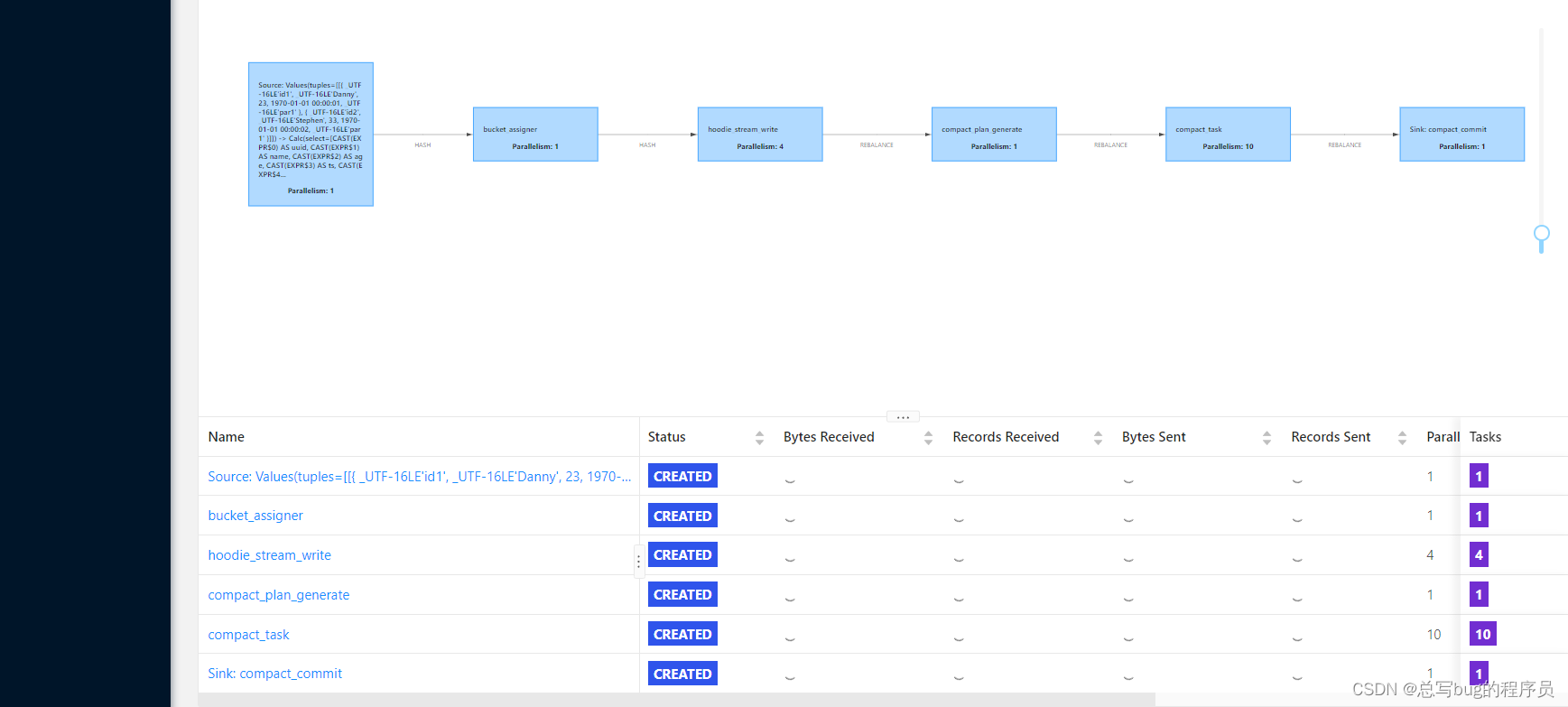
Task: Click the Tasks column header
Action: 1485,437
